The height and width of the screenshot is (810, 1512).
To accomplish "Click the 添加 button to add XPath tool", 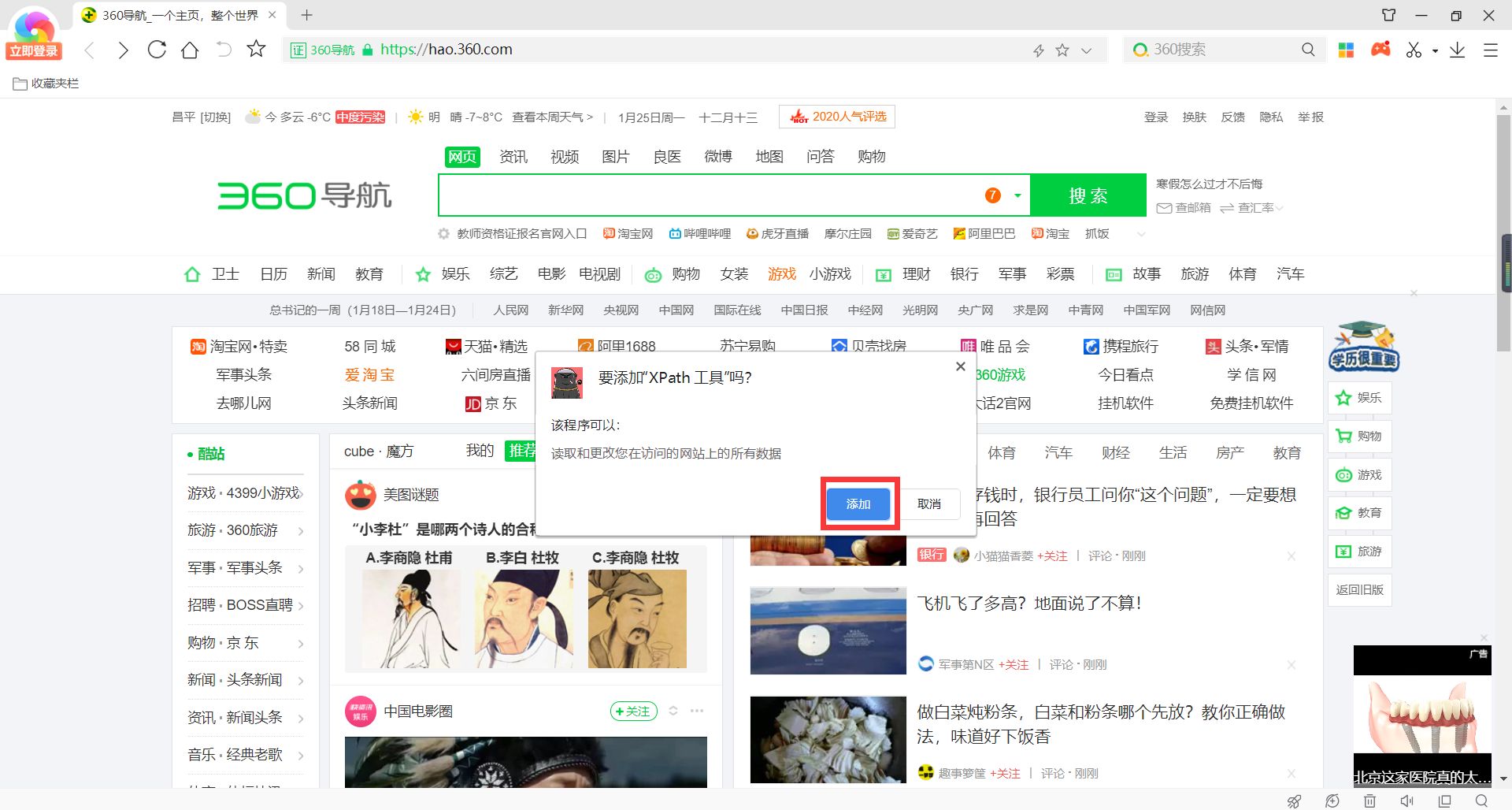I will click(858, 503).
